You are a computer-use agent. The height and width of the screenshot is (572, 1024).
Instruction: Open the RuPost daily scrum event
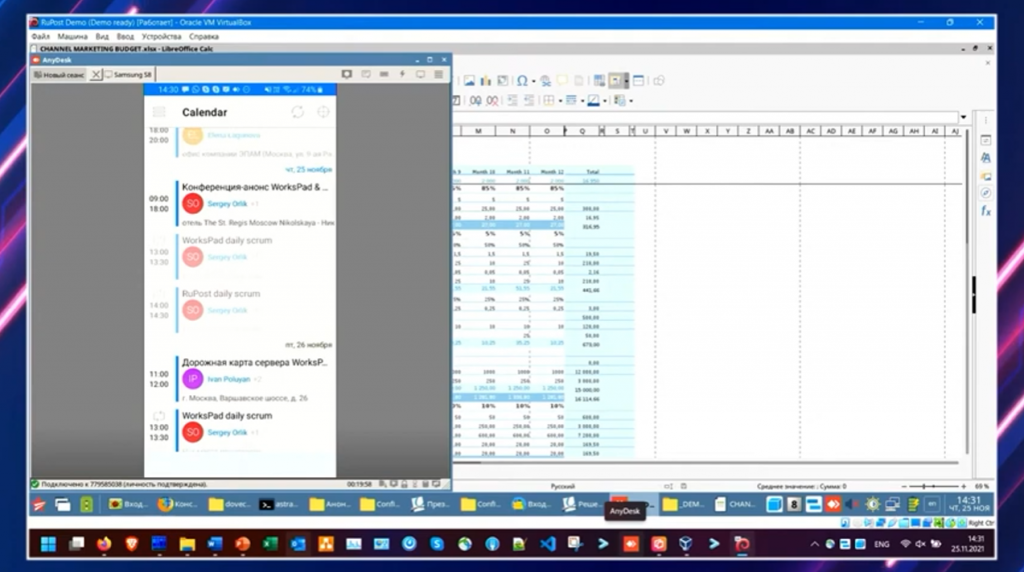pos(255,310)
